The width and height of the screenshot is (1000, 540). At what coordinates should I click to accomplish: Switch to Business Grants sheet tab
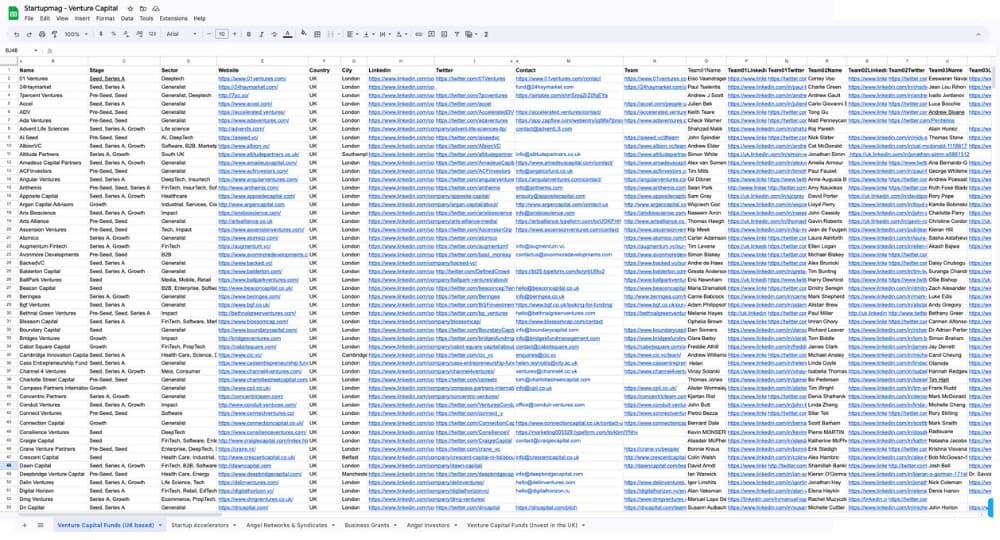pos(371,525)
